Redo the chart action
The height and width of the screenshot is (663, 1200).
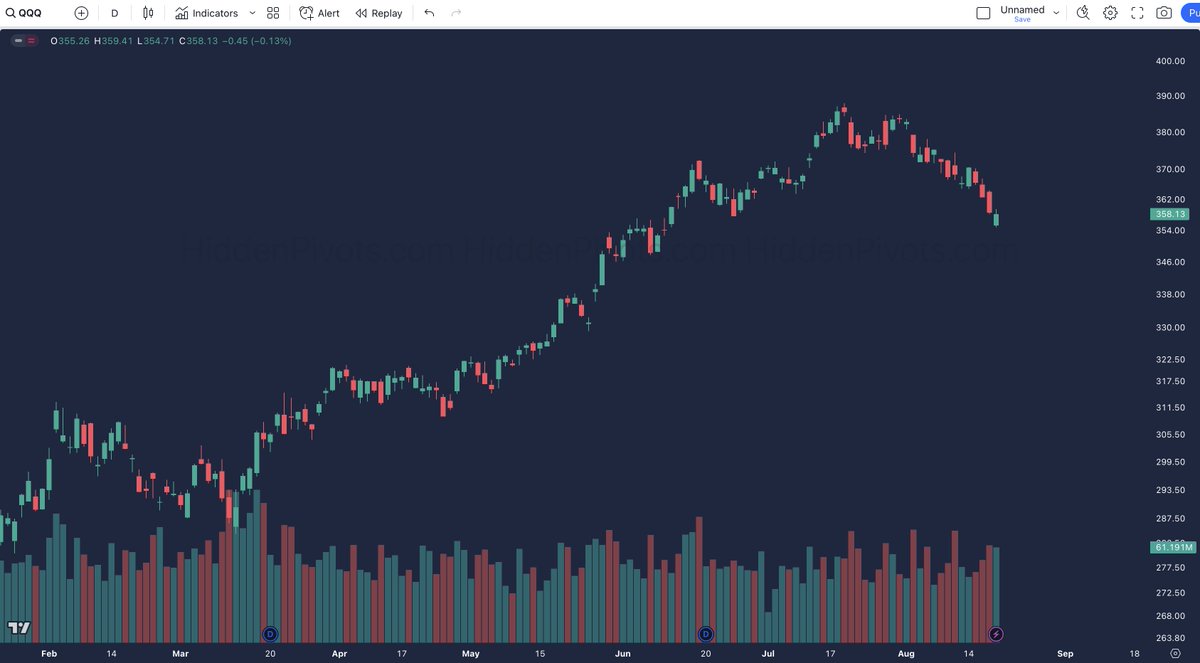[456, 13]
